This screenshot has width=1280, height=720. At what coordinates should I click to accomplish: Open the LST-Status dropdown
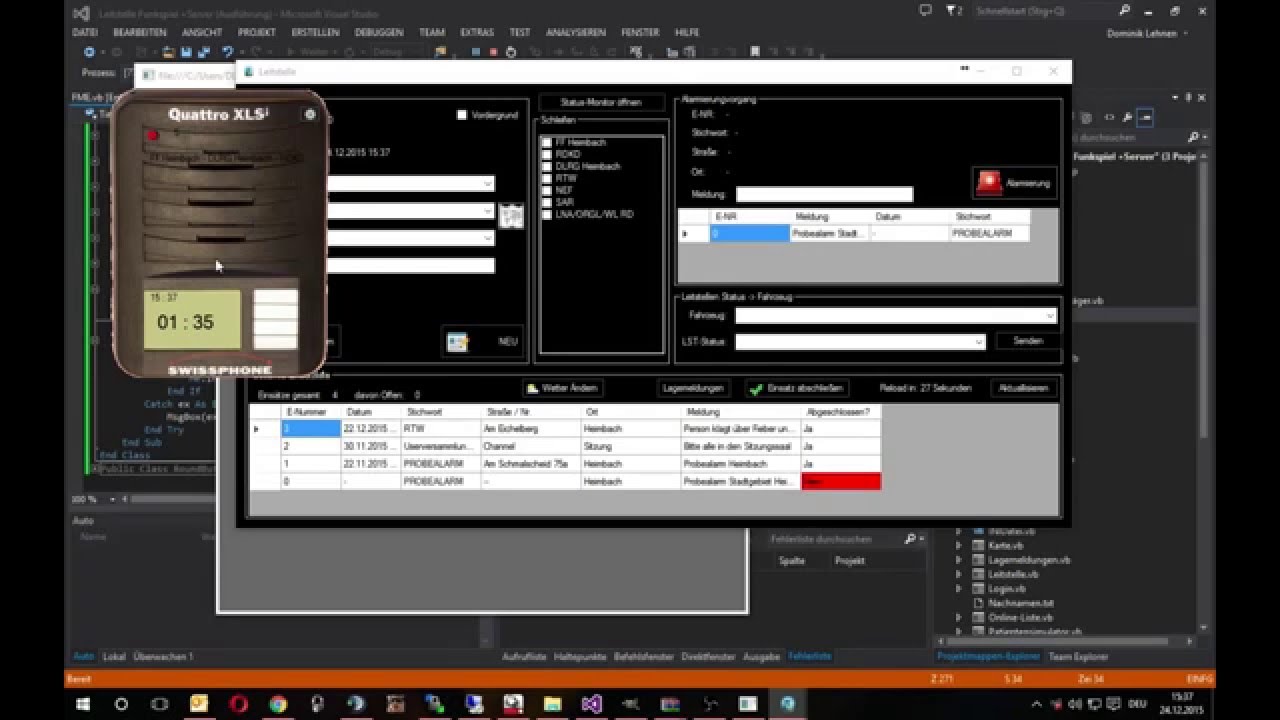coord(860,342)
